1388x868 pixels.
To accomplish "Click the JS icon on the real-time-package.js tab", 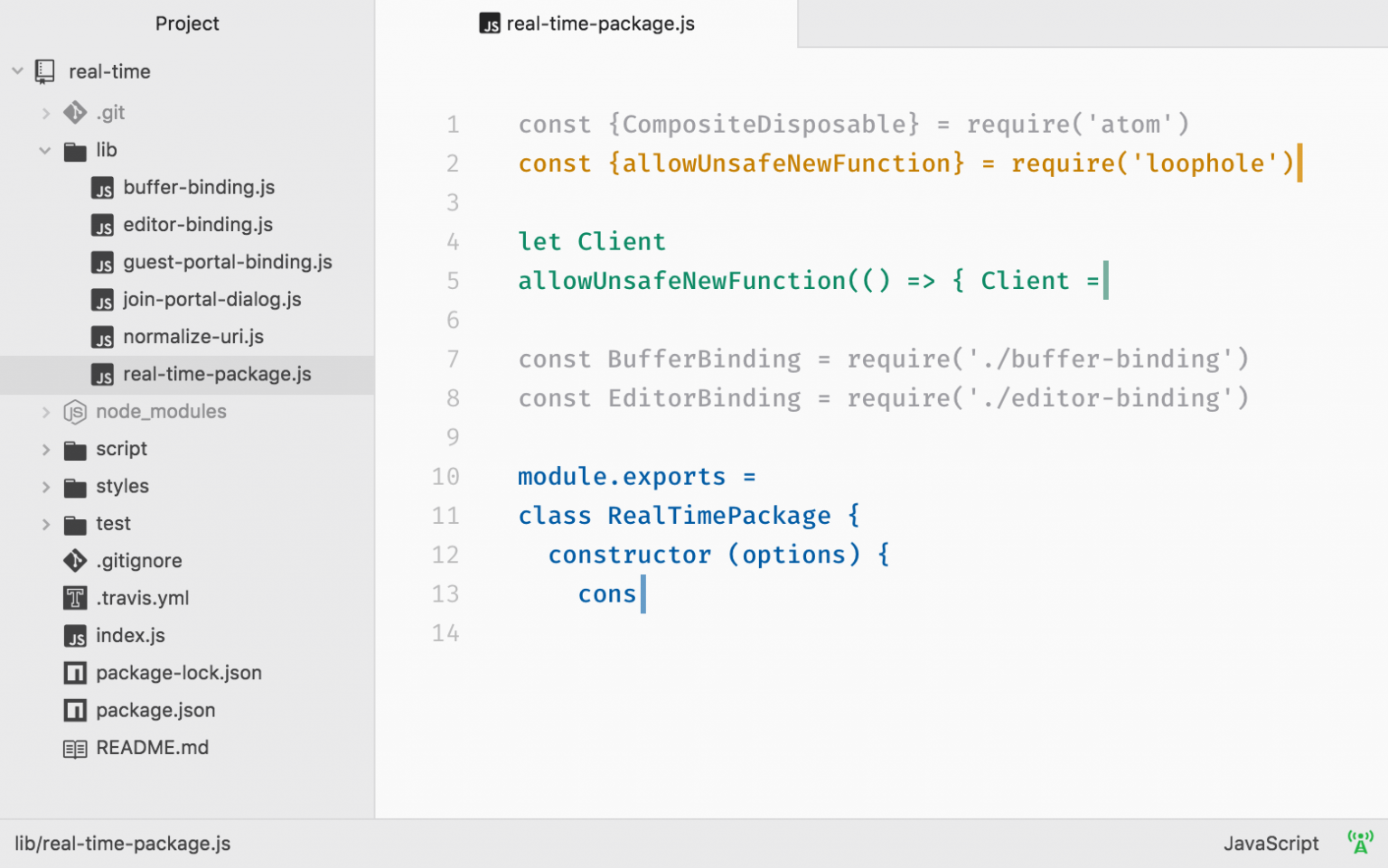I will 491,24.
